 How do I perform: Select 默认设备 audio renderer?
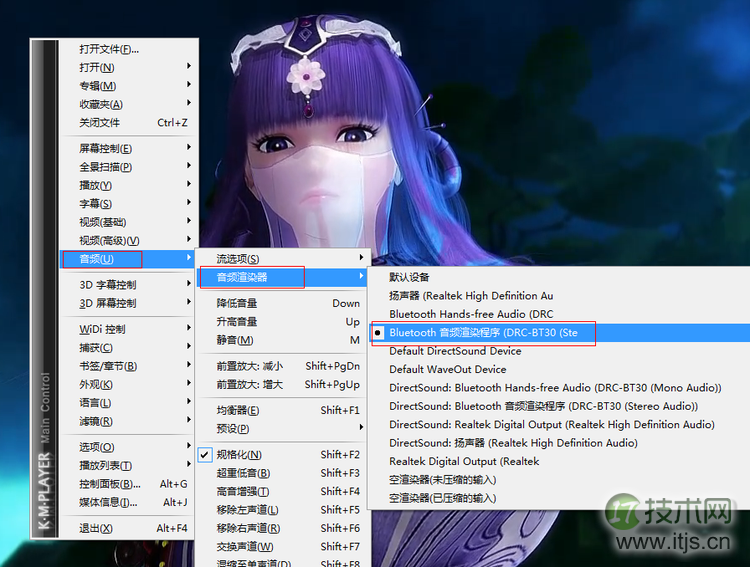pos(560,277)
